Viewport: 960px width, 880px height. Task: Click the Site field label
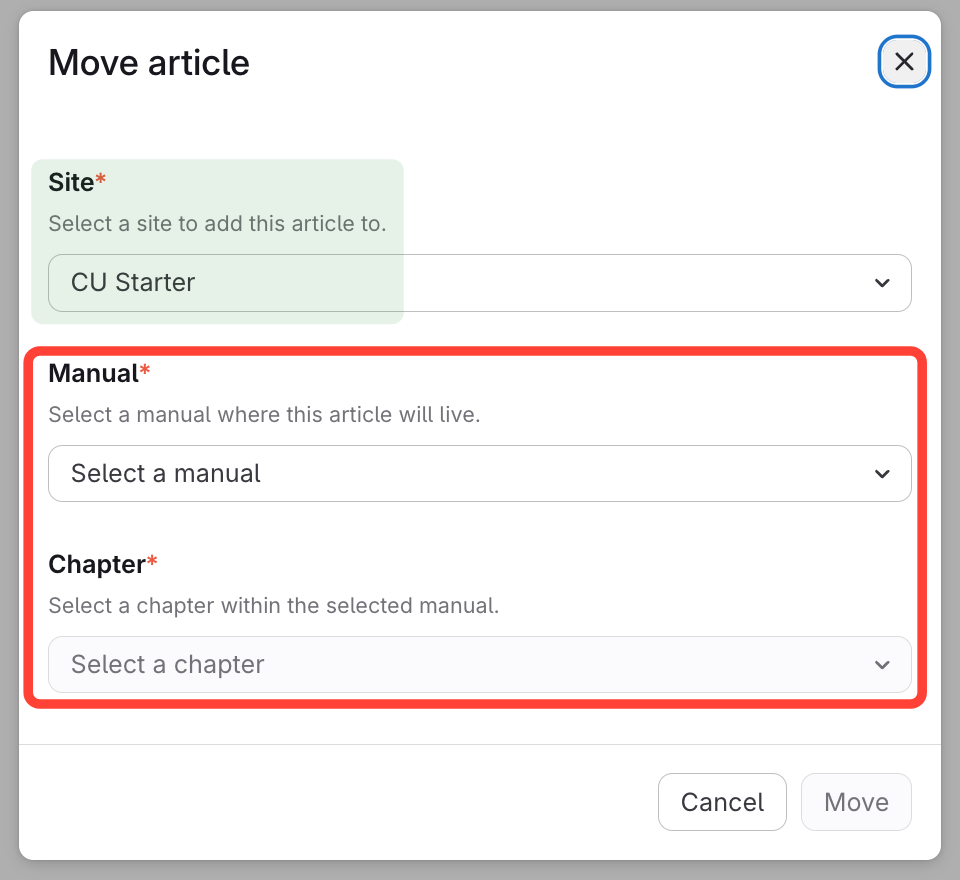[x=71, y=183]
